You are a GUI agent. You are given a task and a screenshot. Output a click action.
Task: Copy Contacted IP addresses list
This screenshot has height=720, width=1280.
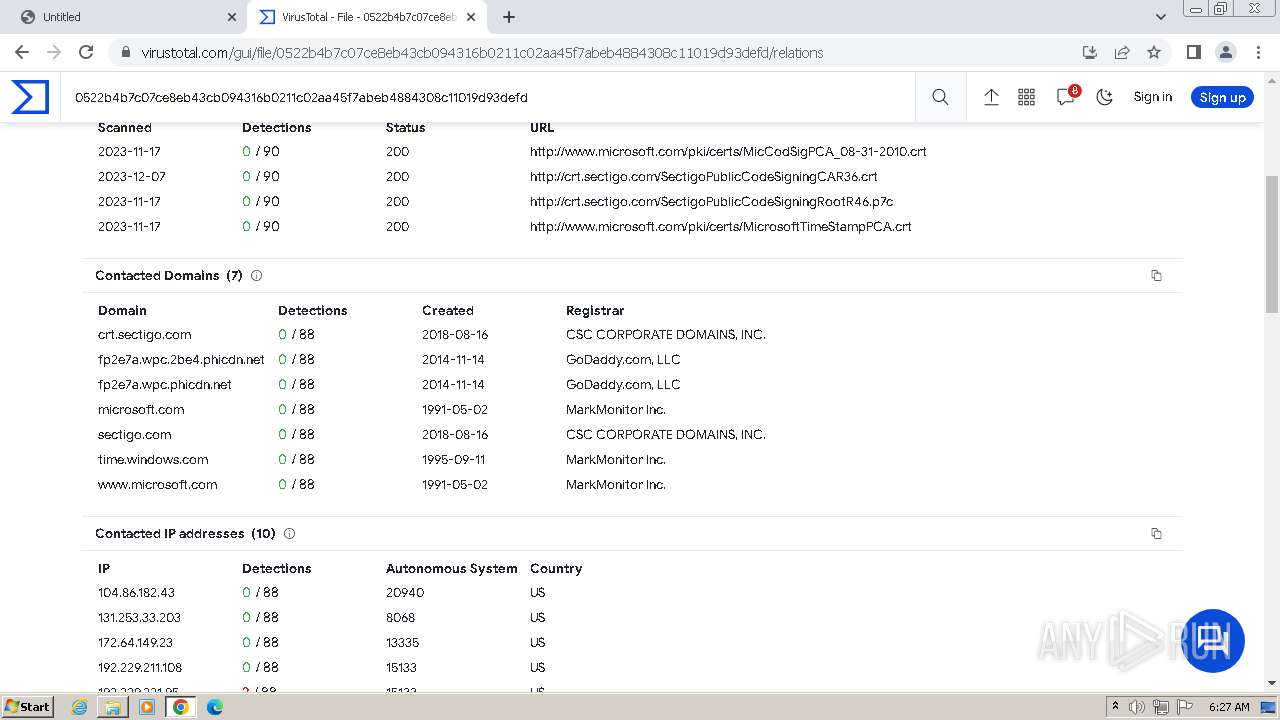tap(1156, 533)
